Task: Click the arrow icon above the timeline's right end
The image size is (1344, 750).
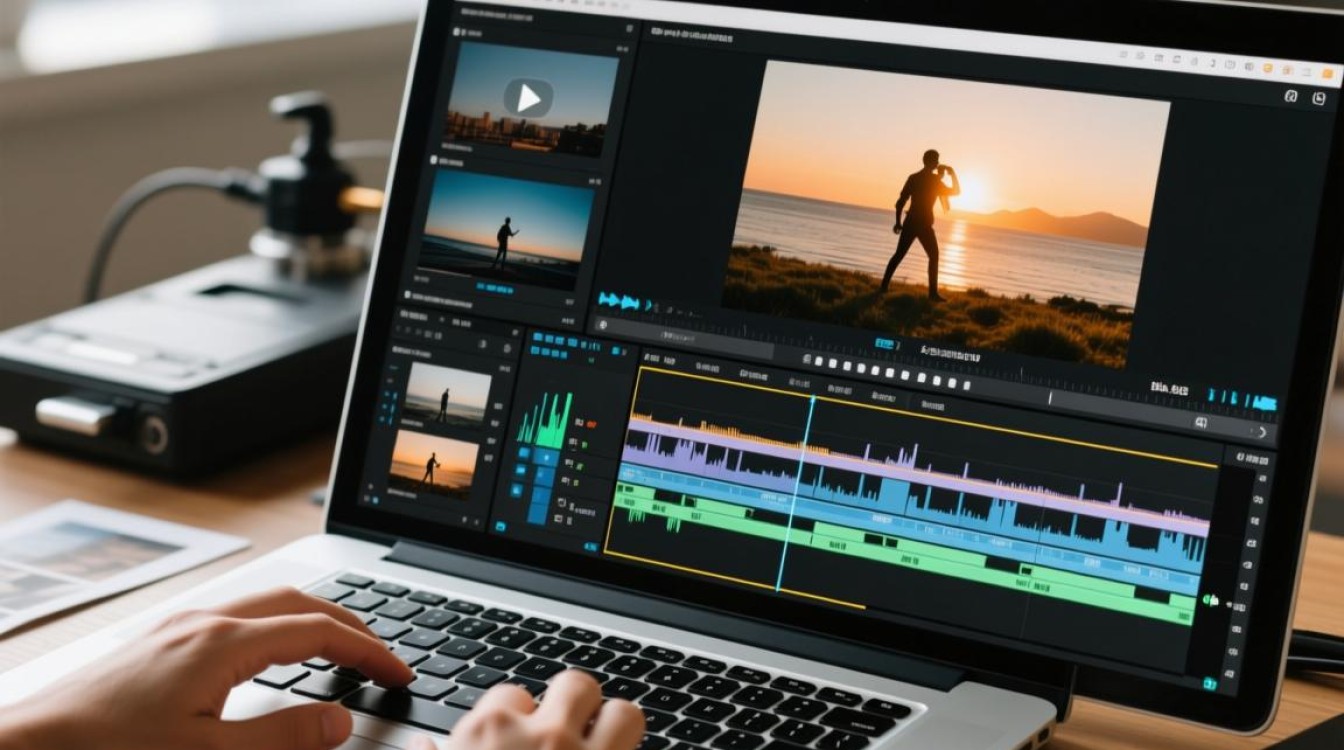Action: point(1262,432)
